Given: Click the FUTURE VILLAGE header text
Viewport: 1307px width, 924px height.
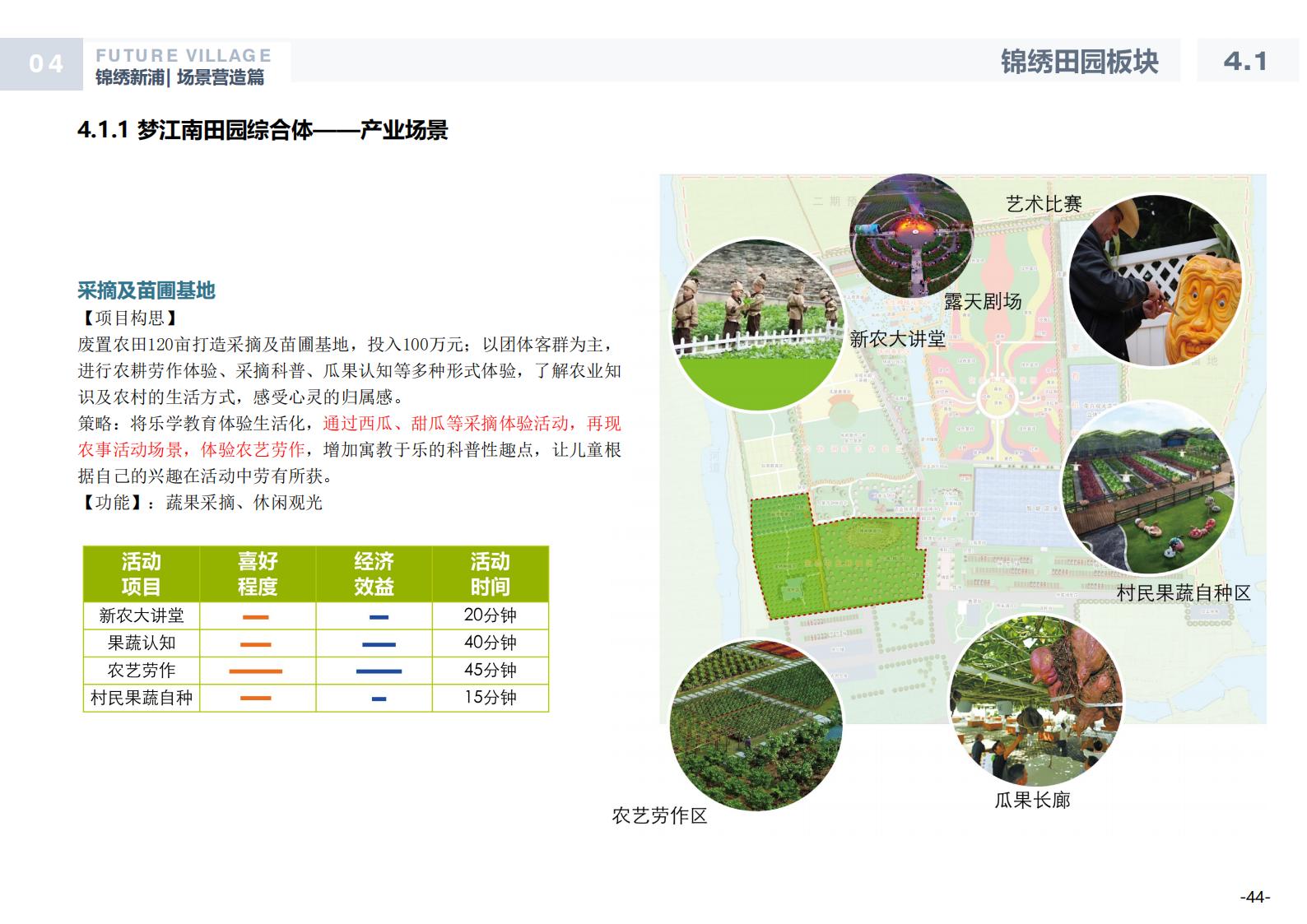Looking at the screenshot, I should pyautogui.click(x=184, y=55).
